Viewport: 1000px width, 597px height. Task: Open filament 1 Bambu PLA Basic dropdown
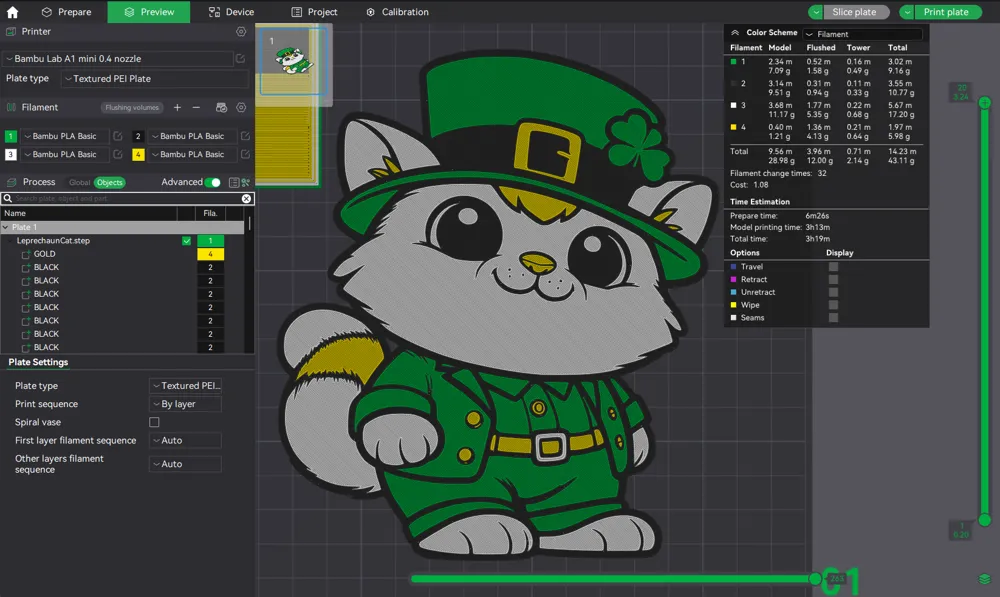pos(66,136)
